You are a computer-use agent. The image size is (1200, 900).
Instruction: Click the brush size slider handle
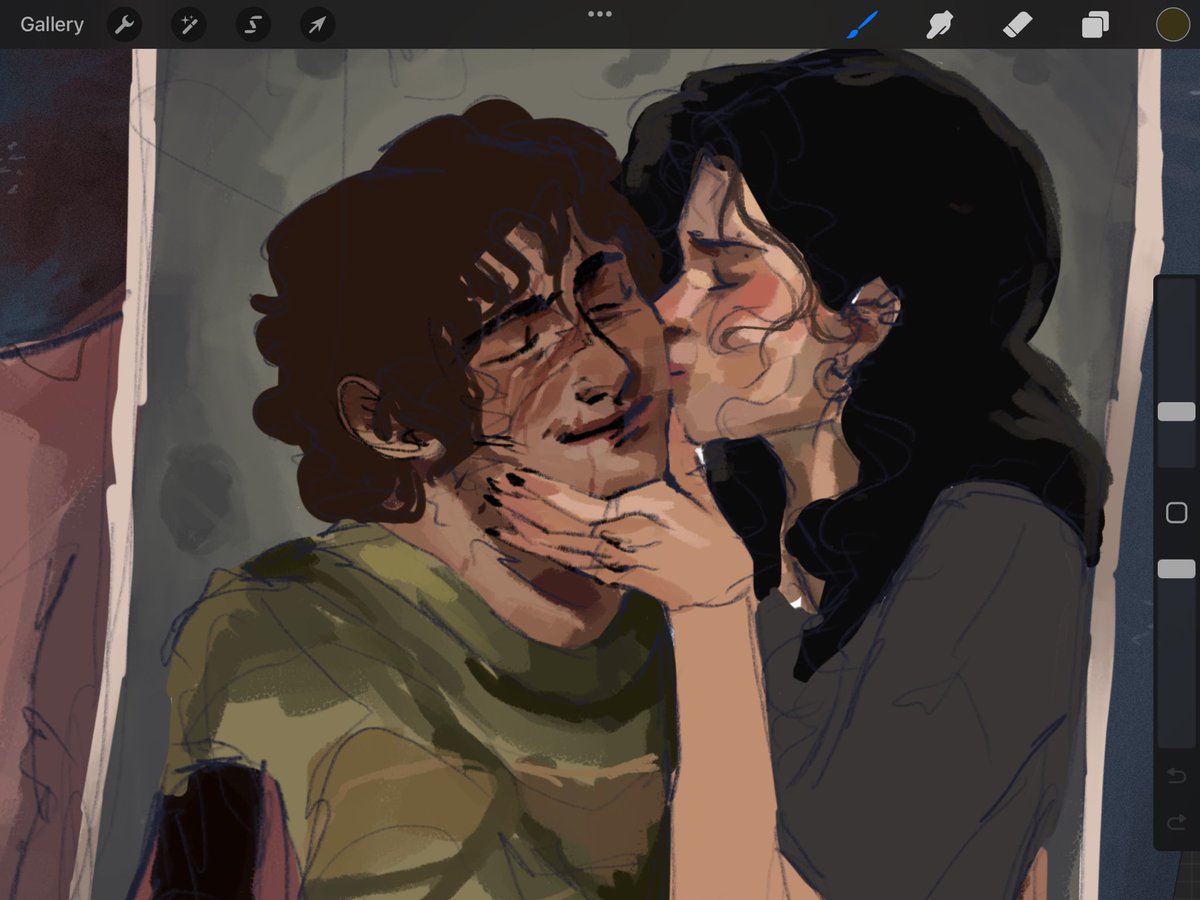click(x=1176, y=412)
